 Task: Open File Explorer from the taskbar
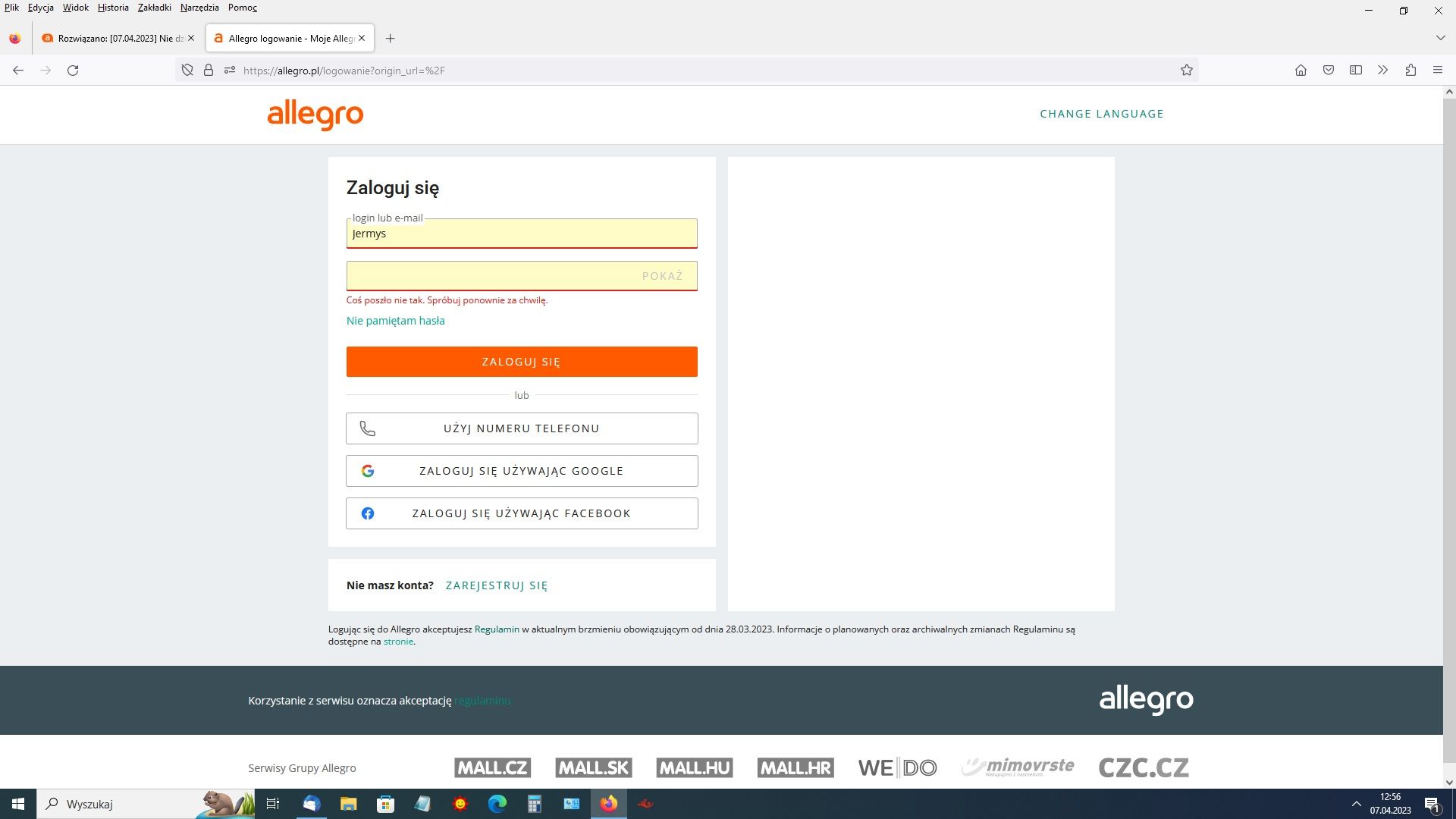click(x=348, y=804)
